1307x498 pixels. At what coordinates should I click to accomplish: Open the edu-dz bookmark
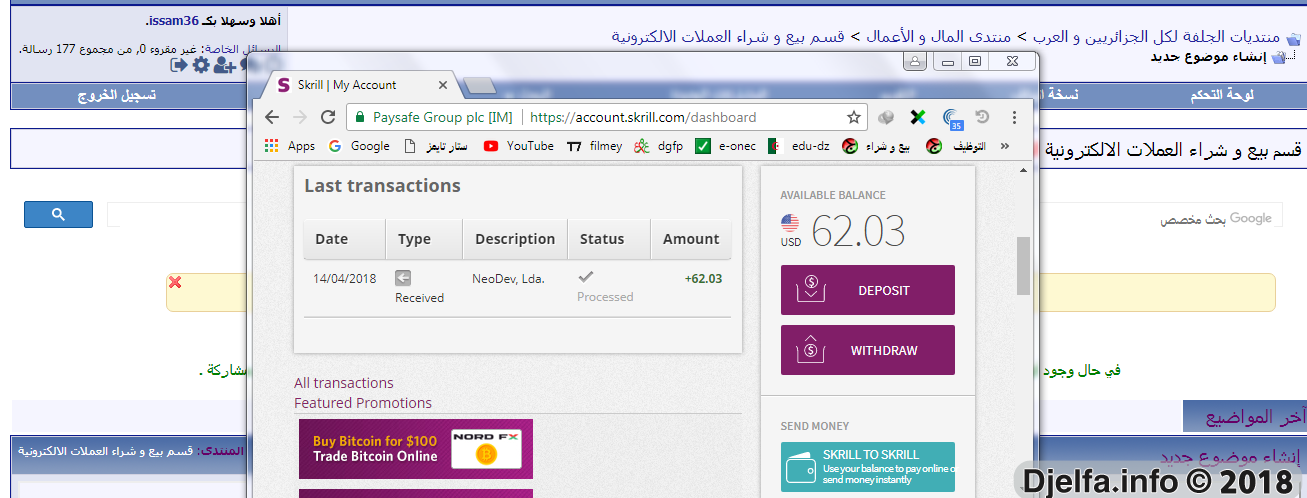click(x=799, y=146)
